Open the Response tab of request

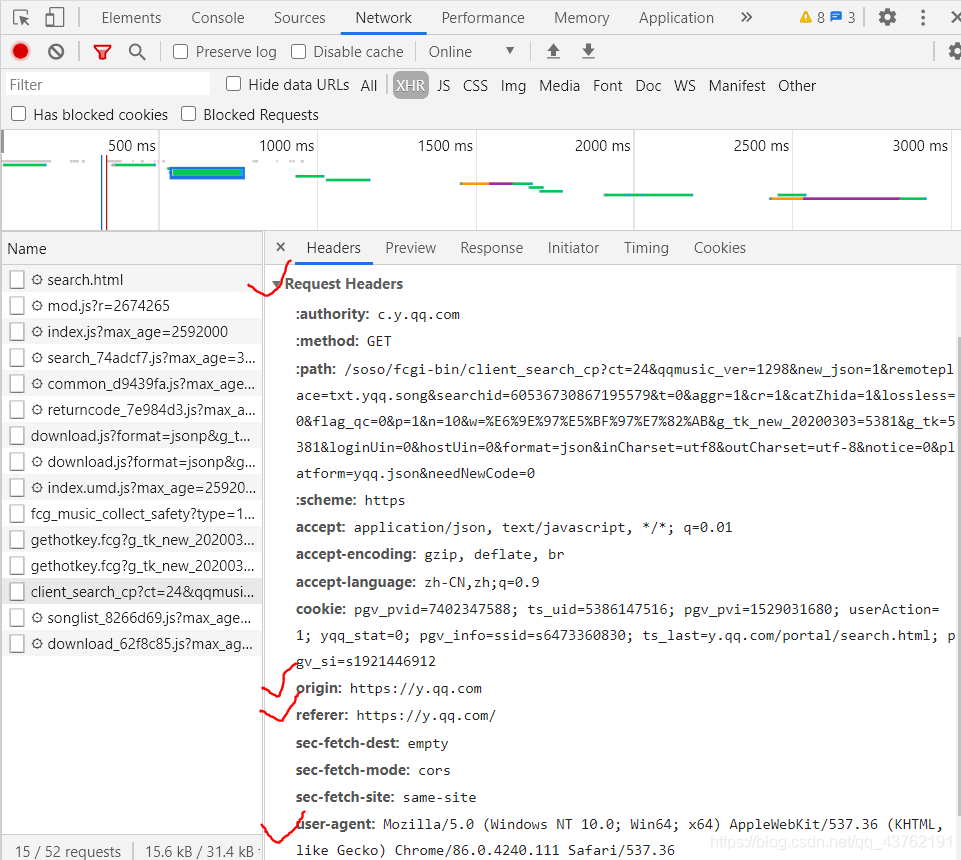[x=492, y=248]
